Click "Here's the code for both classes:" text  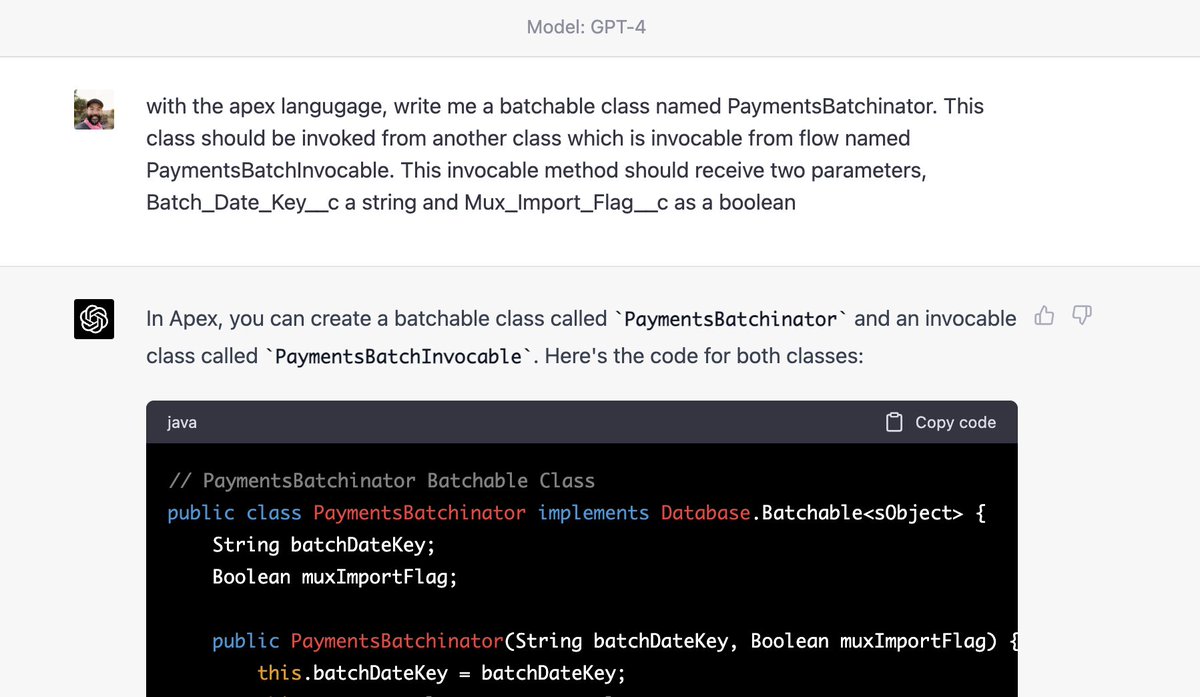(x=704, y=356)
